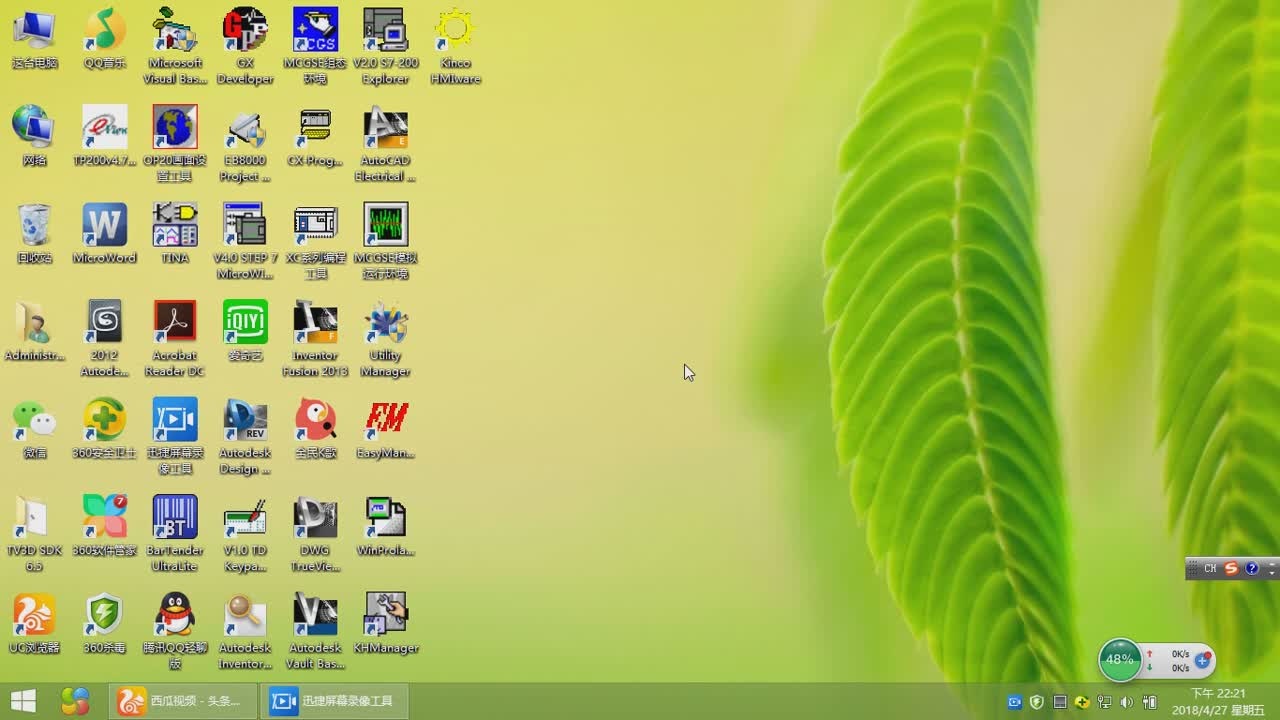Select the GX Developer icon
Viewport: 1280px width, 720px height.
(245, 47)
